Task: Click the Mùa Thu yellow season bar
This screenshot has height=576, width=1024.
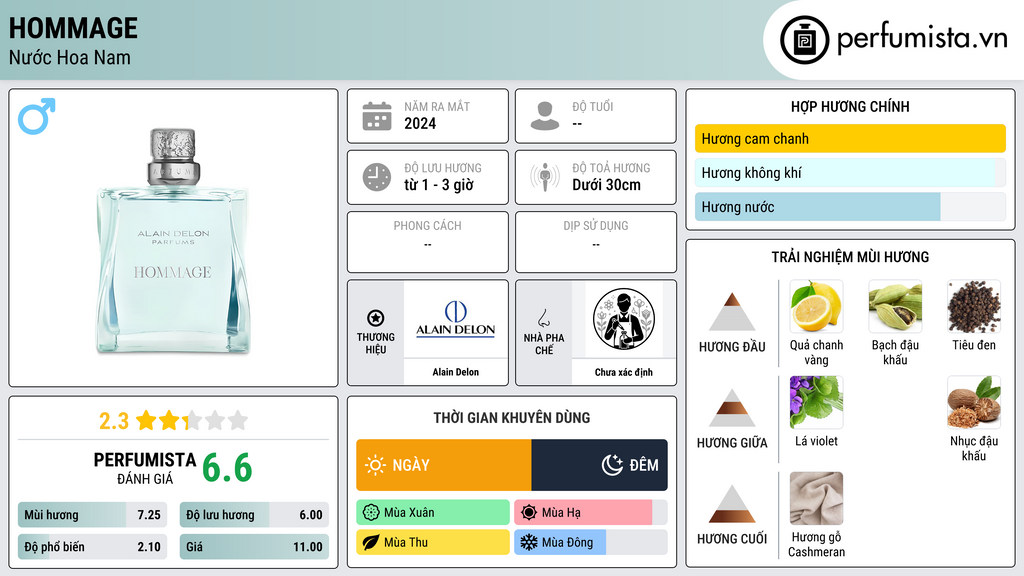Action: 433,542
